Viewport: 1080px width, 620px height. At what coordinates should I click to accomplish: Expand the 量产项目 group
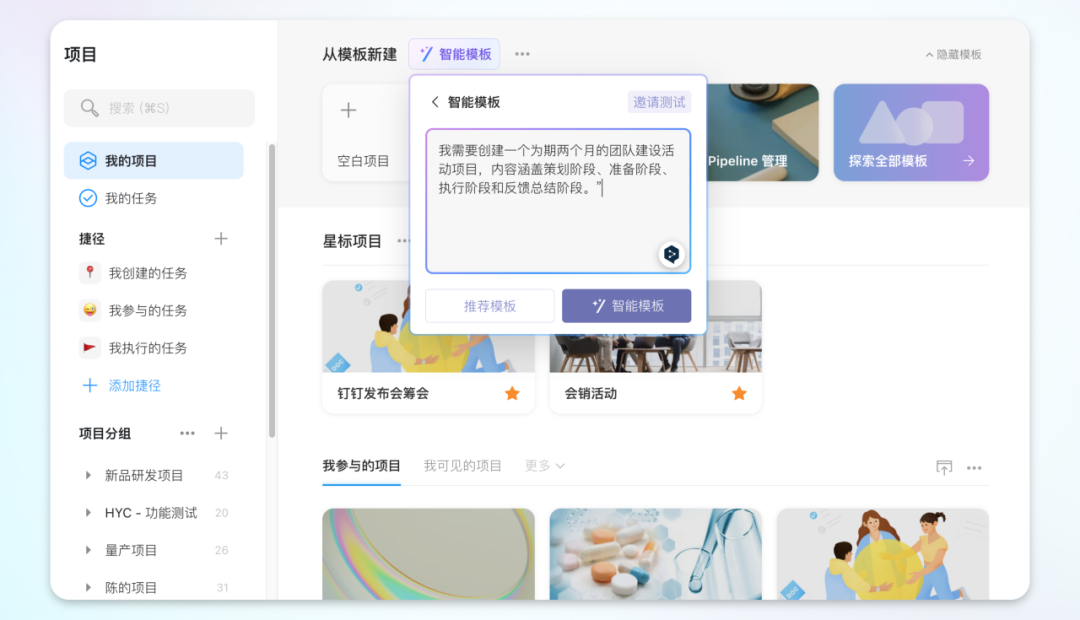point(88,551)
